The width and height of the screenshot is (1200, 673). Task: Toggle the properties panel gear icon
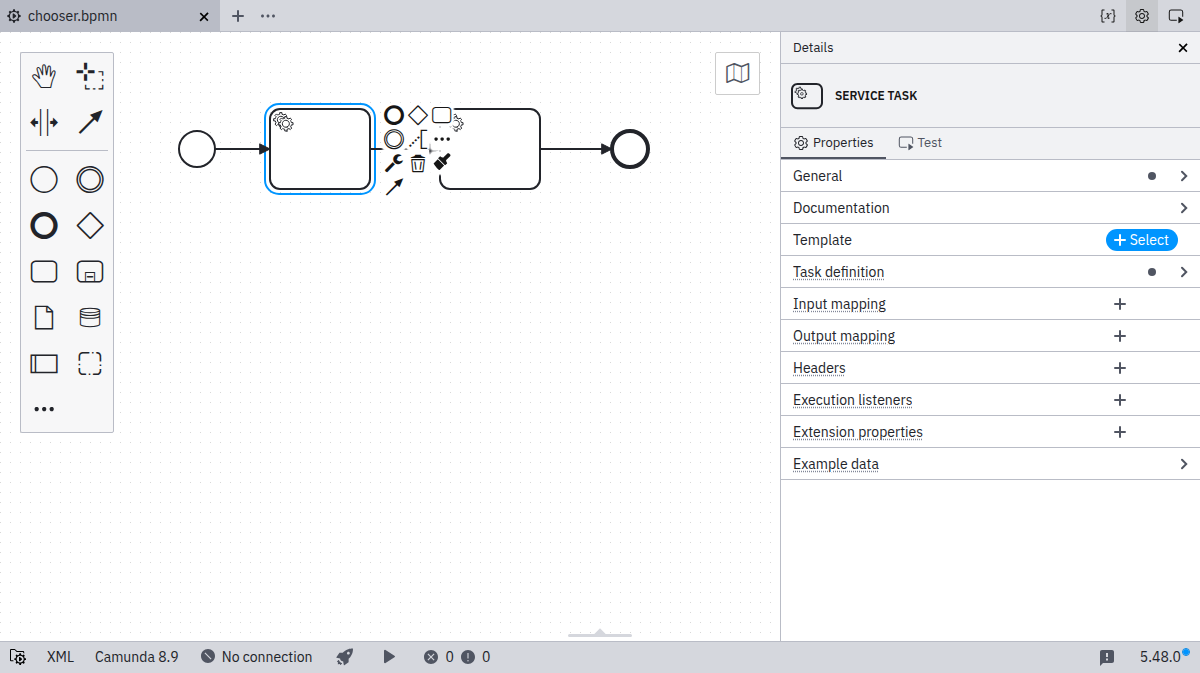[x=1142, y=16]
